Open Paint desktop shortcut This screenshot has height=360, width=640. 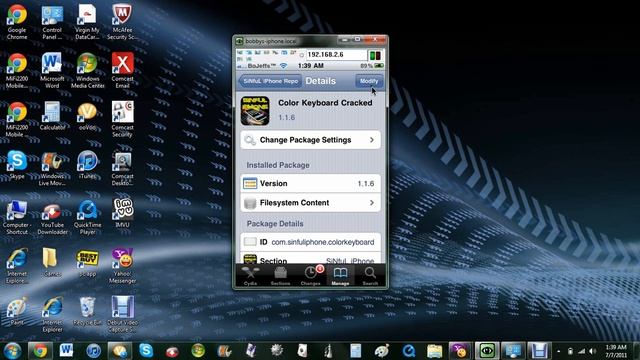(17, 311)
